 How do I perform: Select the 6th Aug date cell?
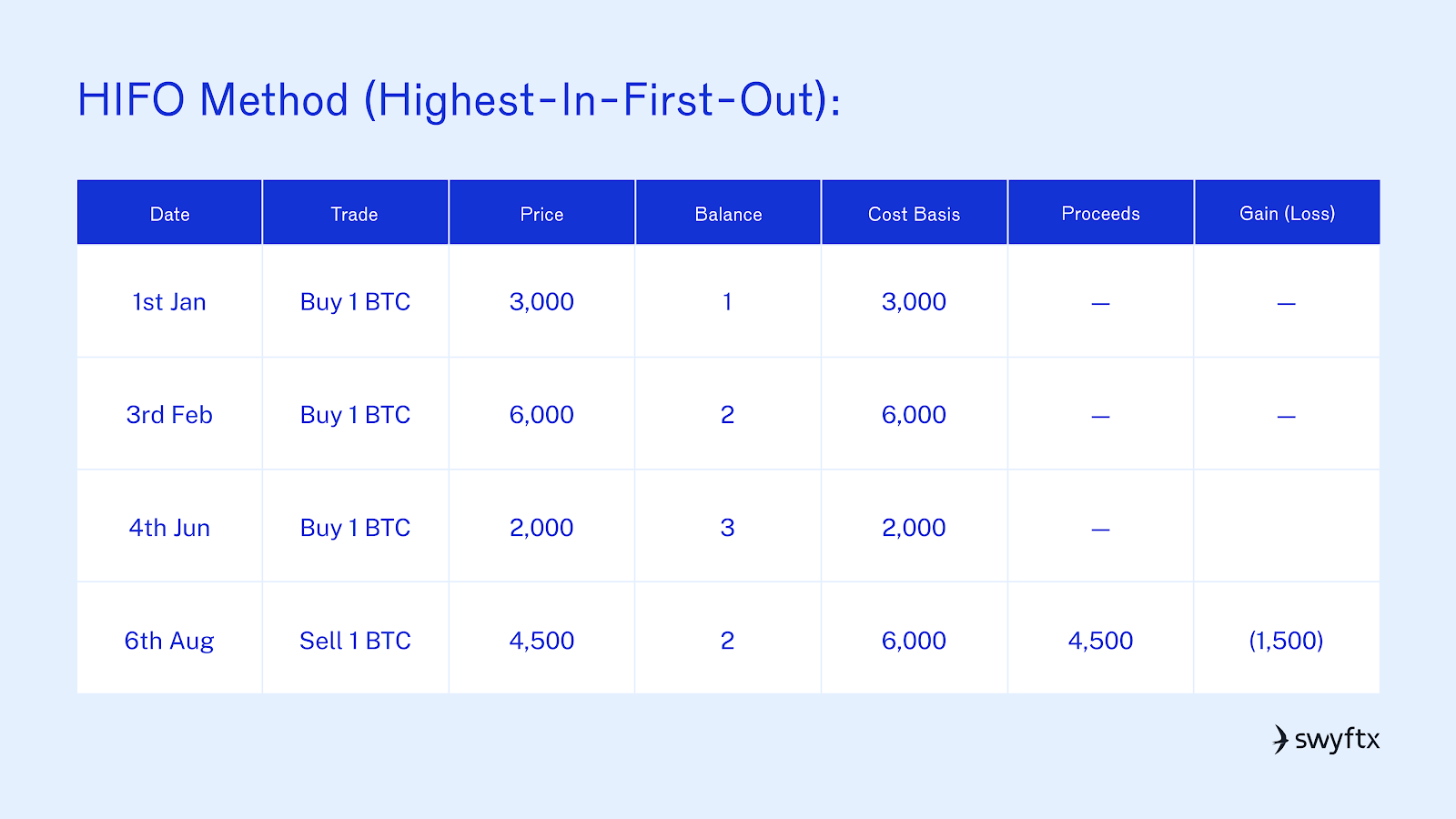point(169,641)
